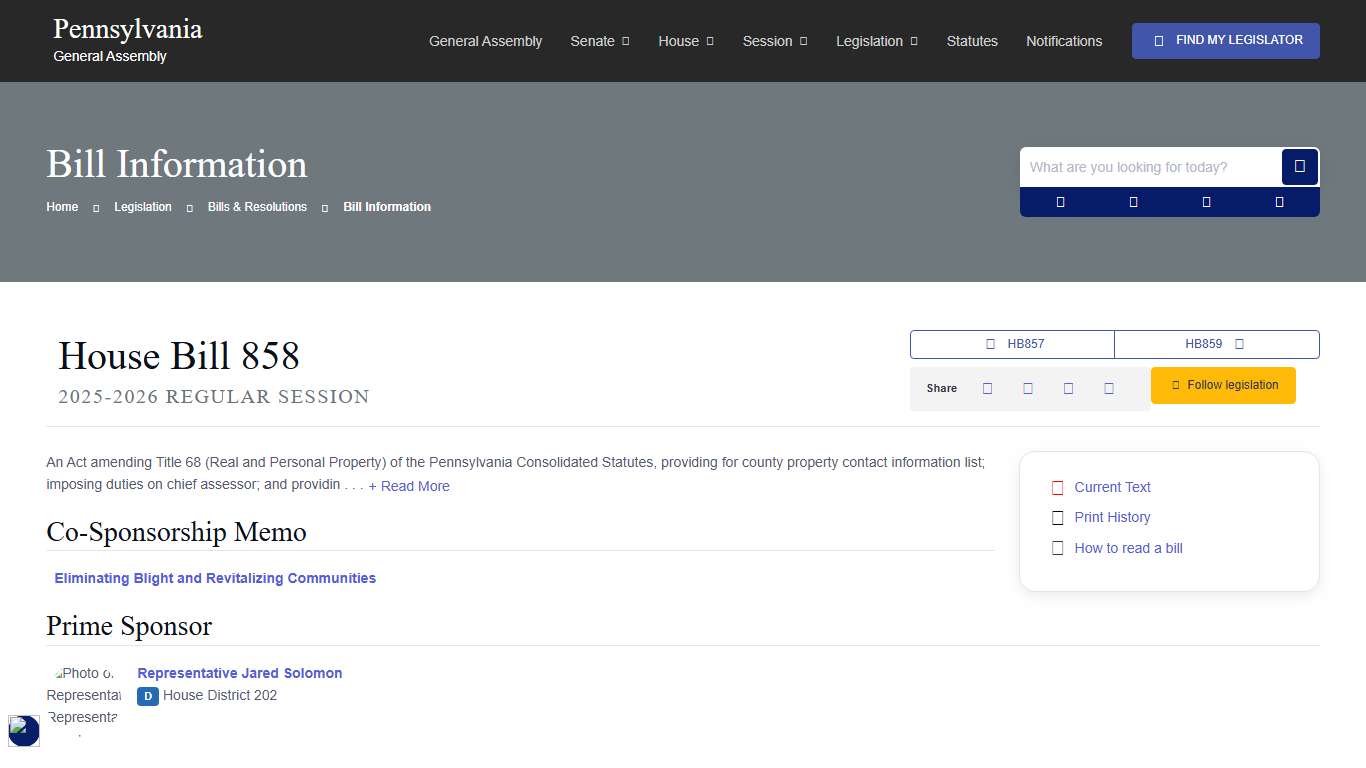This screenshot has width=1366, height=768.
Task: Go to Notifications in top navigation
Action: (x=1063, y=41)
